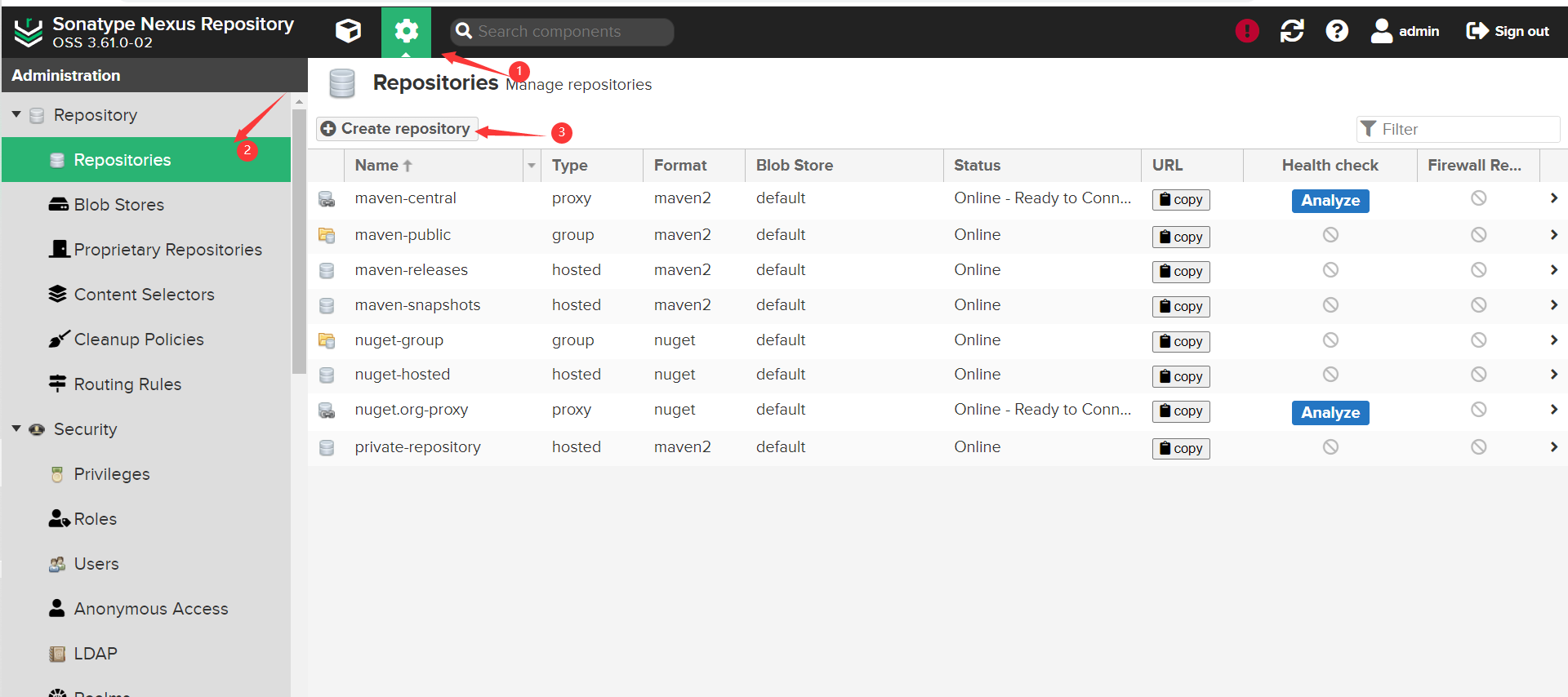
Task: Sort by Name column header
Action: [434, 166]
